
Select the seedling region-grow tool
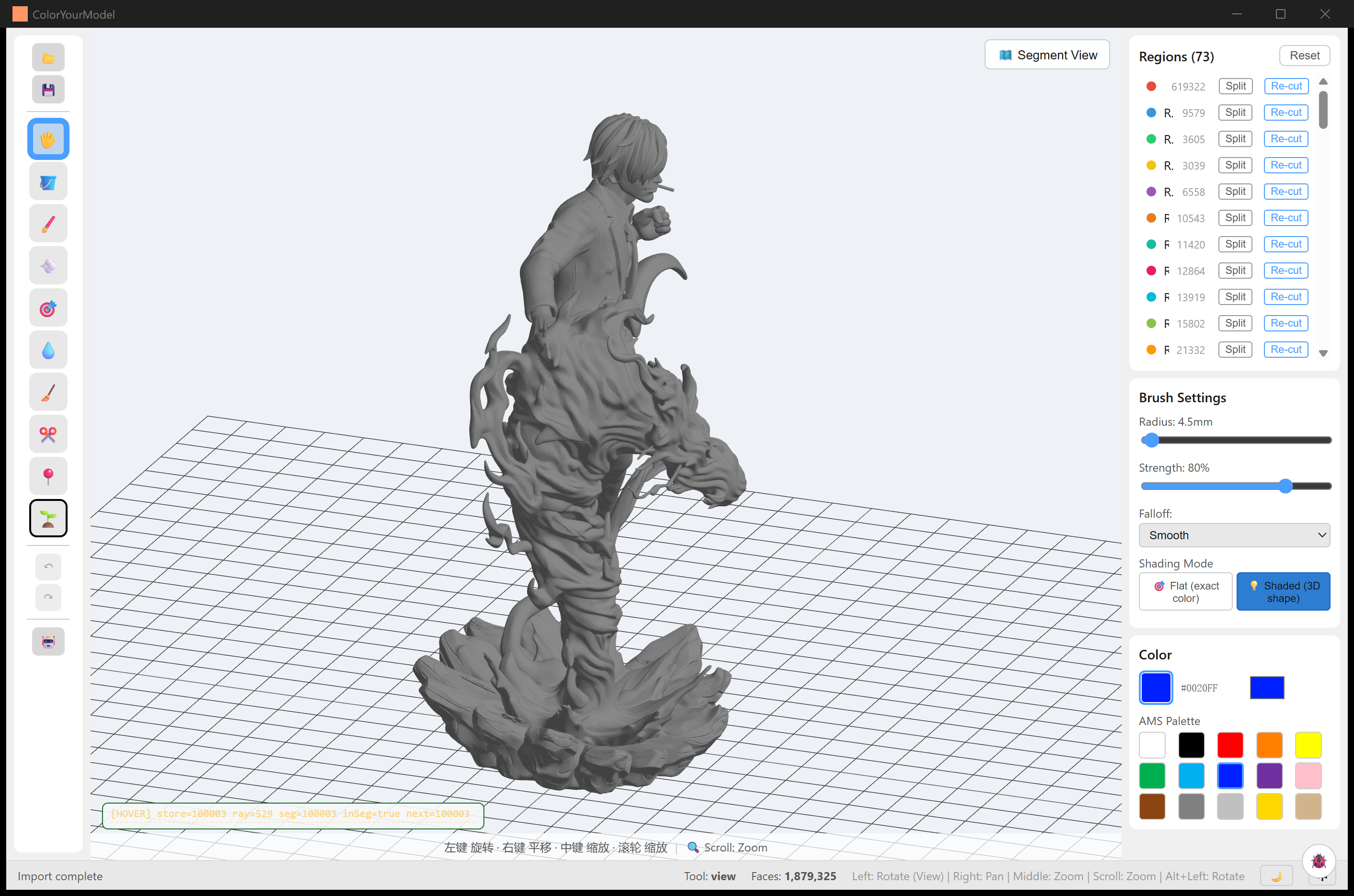[x=48, y=518]
